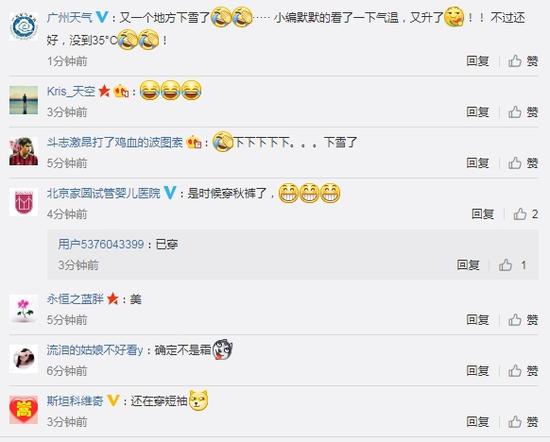Viewport: 550px width, 442px height.
Task: Like 北京家圆试管婴儿医院 comment showing 2 likes
Action: point(525,214)
